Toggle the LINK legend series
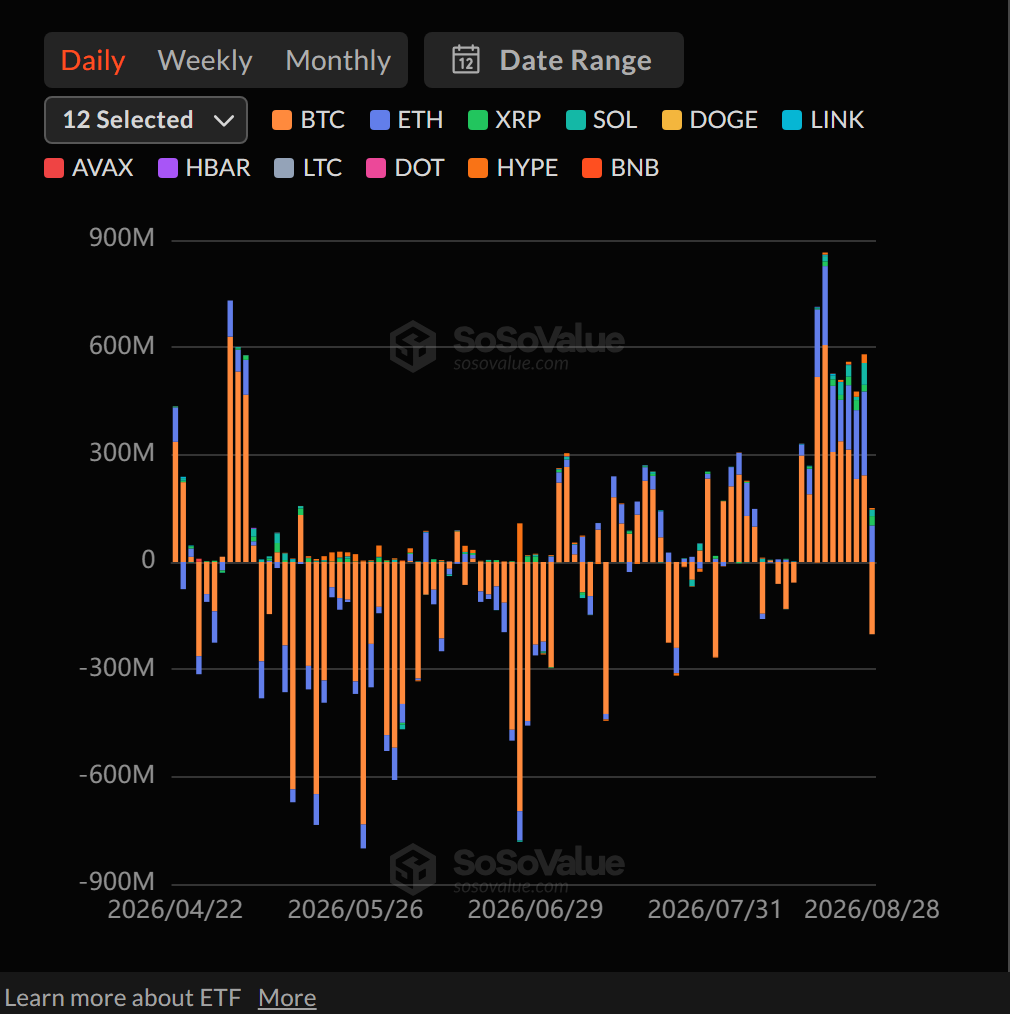 [822, 120]
